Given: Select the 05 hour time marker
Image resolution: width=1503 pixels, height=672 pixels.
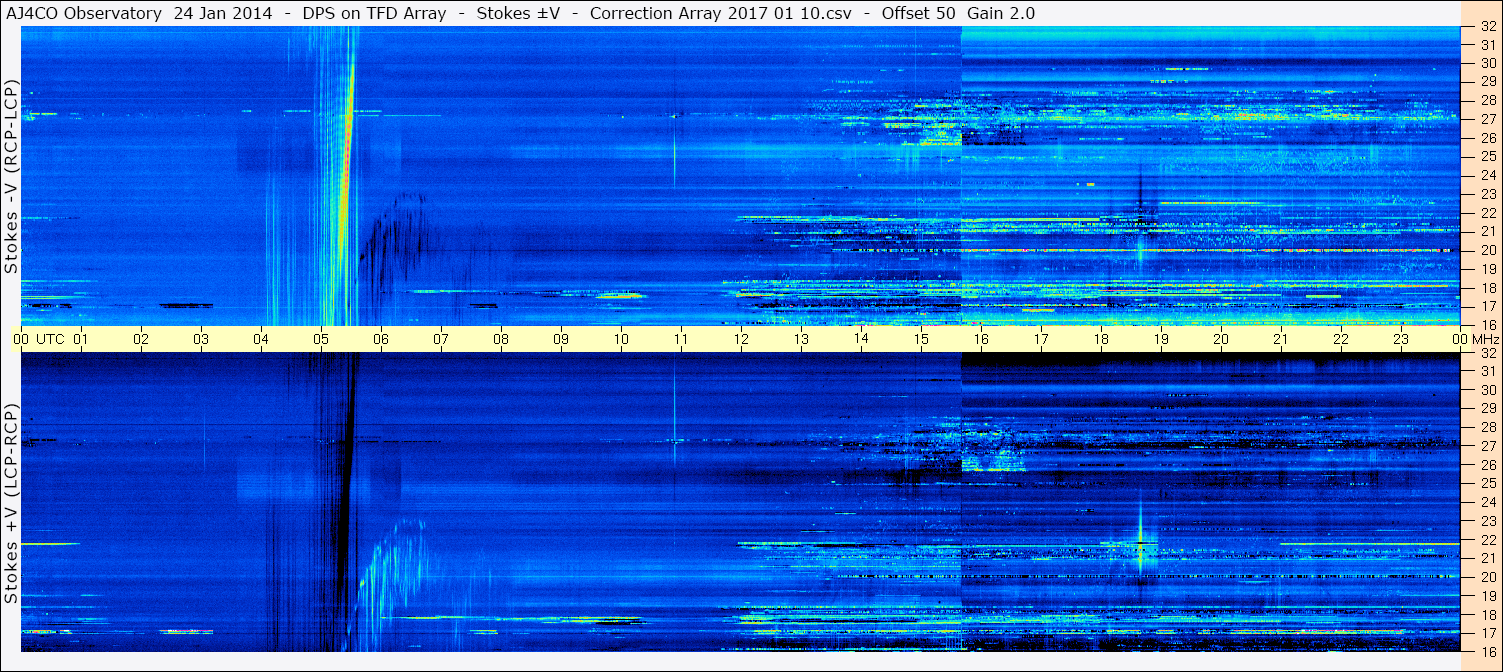Looking at the screenshot, I should click(x=321, y=339).
